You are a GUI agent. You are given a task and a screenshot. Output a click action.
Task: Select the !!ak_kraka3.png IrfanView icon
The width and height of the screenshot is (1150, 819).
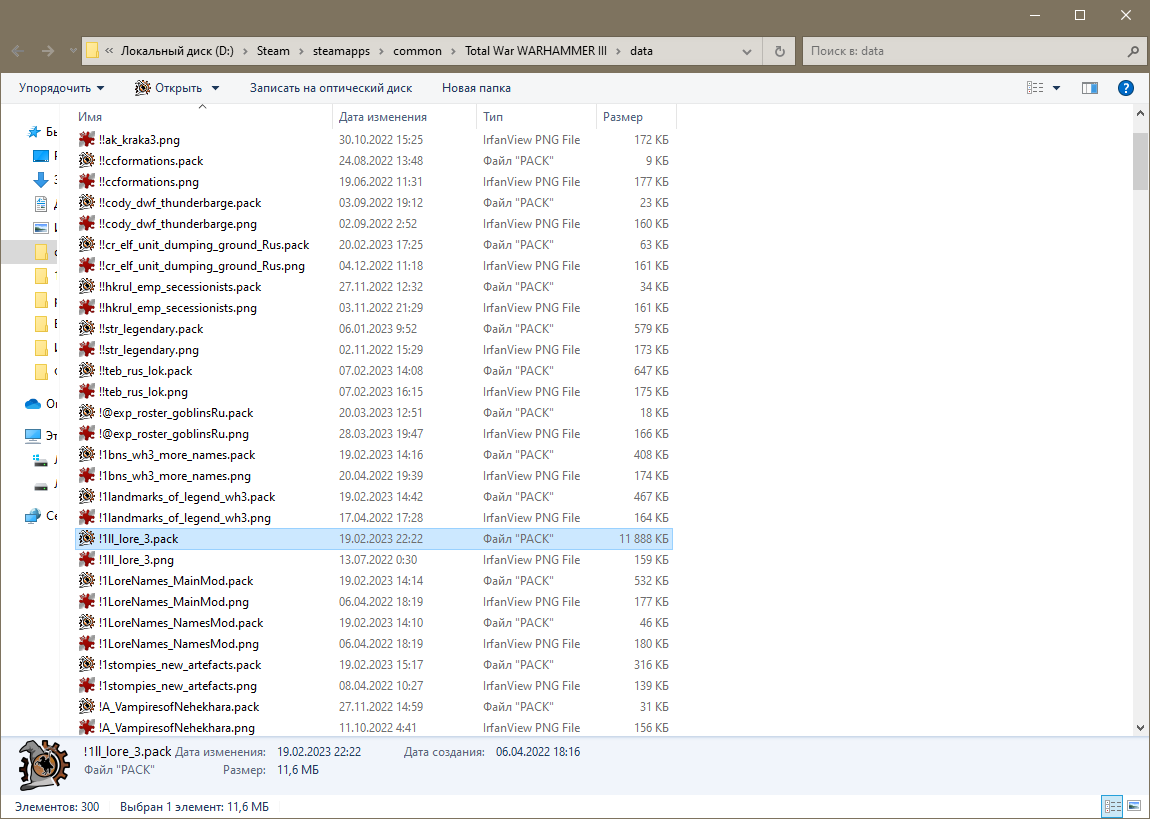click(x=87, y=139)
